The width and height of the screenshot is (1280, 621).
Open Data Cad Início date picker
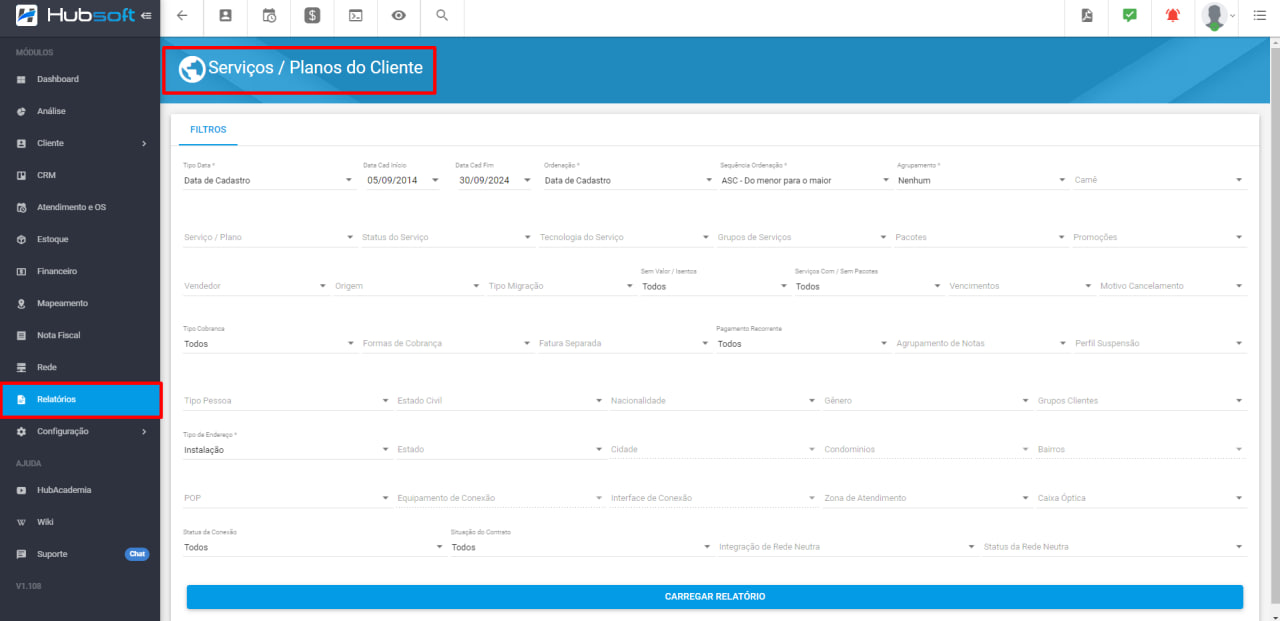[x=403, y=180]
